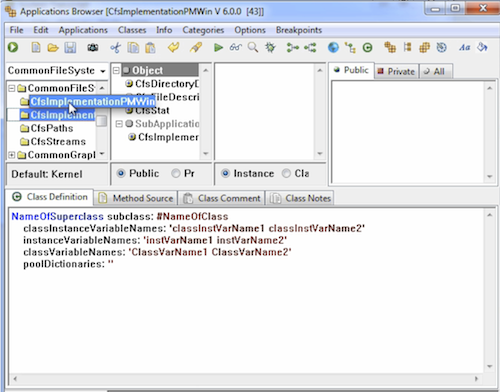Click the Default: Kernel label

[47, 174]
